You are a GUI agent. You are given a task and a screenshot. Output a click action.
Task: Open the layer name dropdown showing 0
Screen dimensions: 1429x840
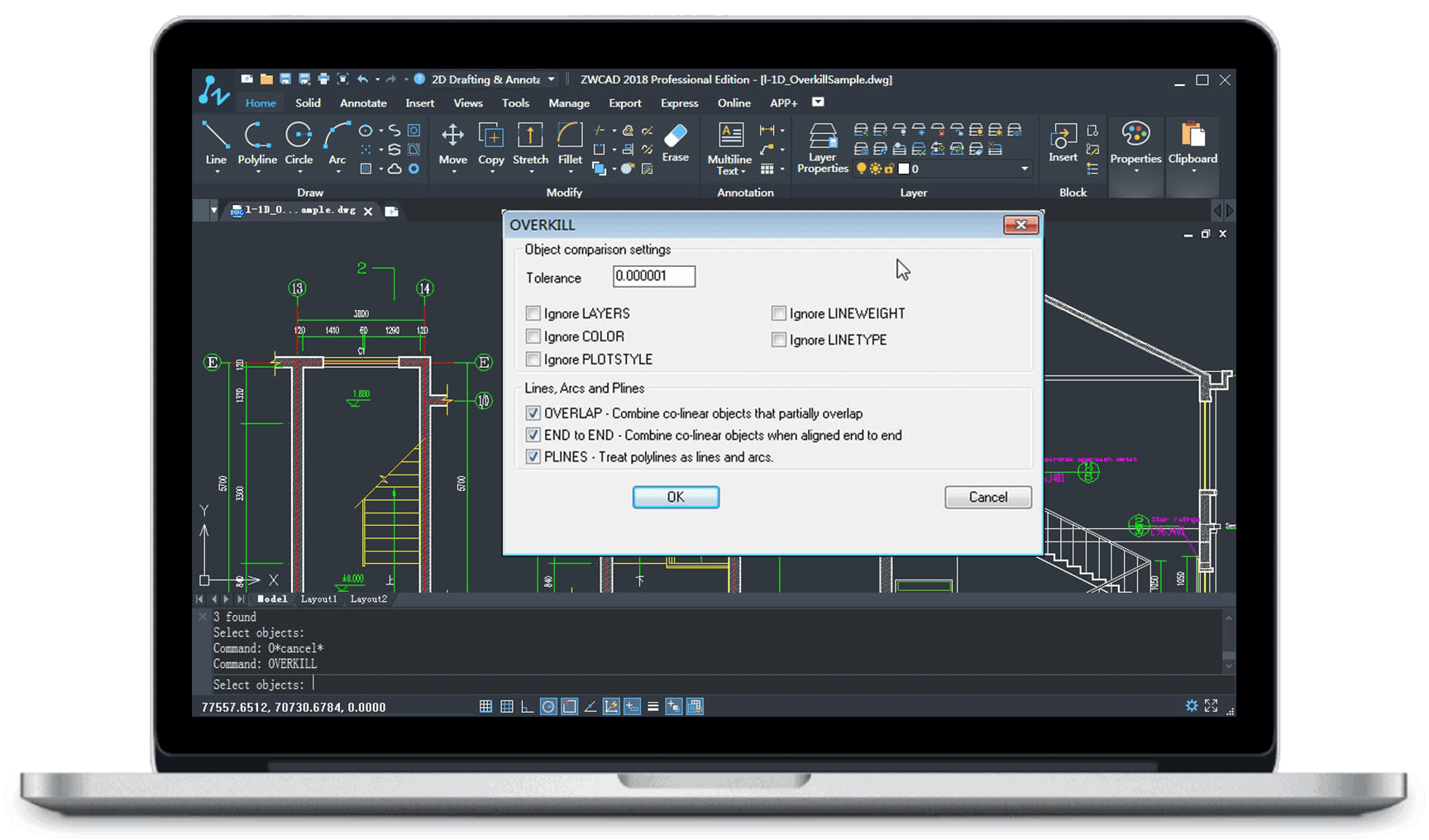(x=1025, y=169)
